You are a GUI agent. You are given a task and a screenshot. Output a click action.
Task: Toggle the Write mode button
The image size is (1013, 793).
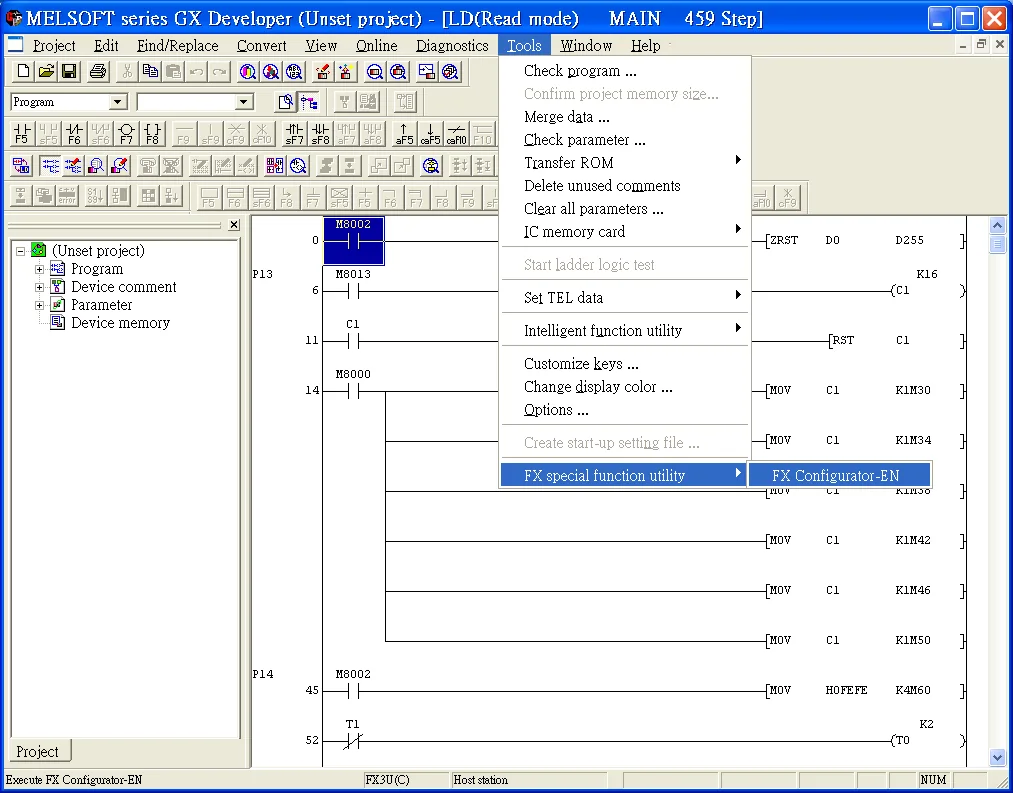pos(73,166)
